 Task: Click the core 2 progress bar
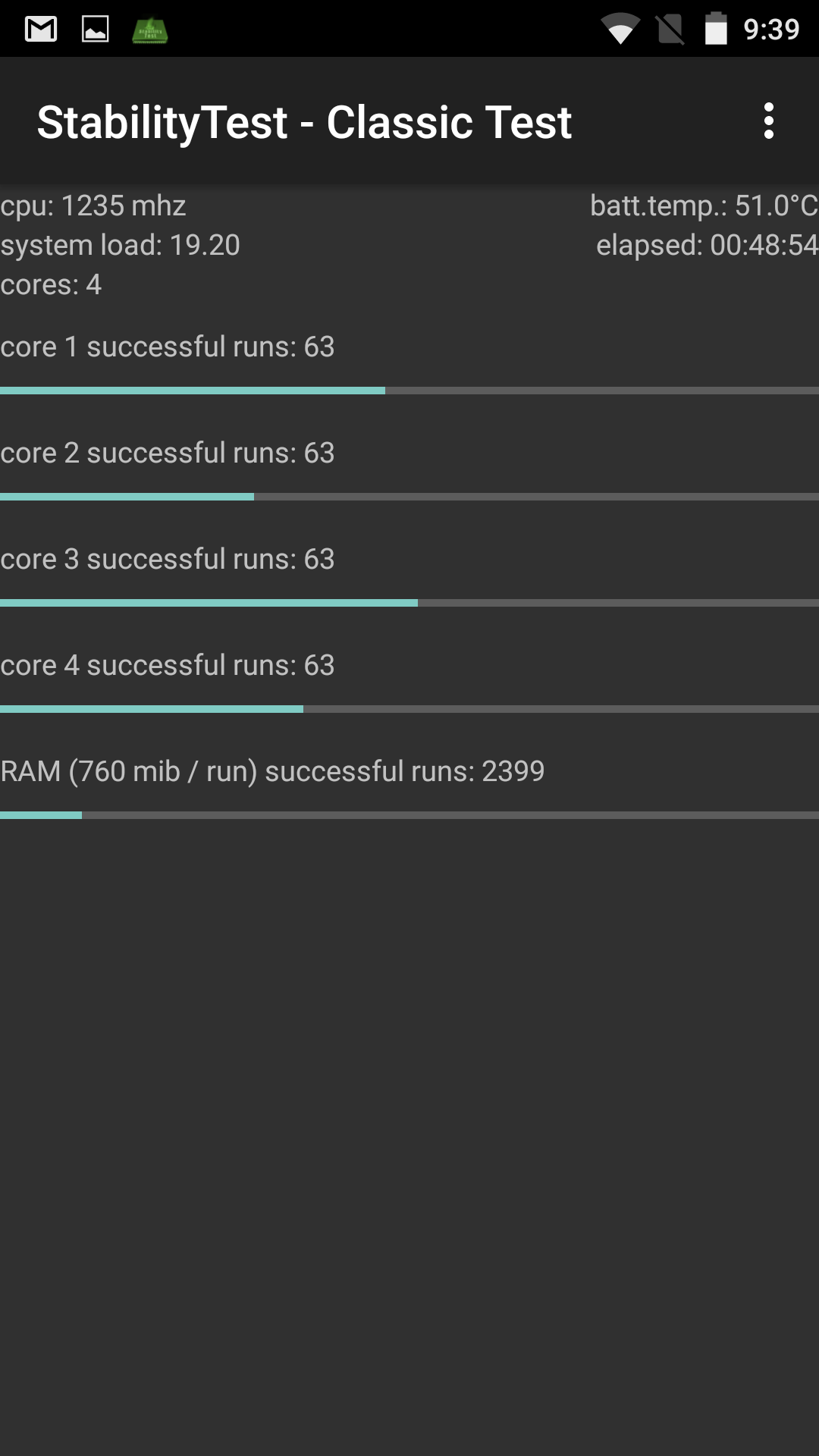click(x=409, y=497)
